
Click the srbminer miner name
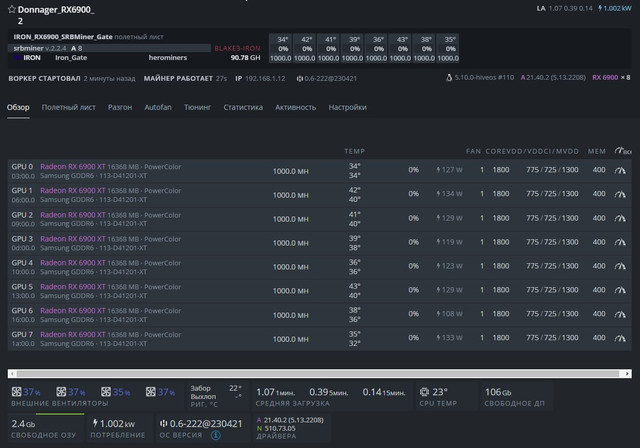coord(28,48)
